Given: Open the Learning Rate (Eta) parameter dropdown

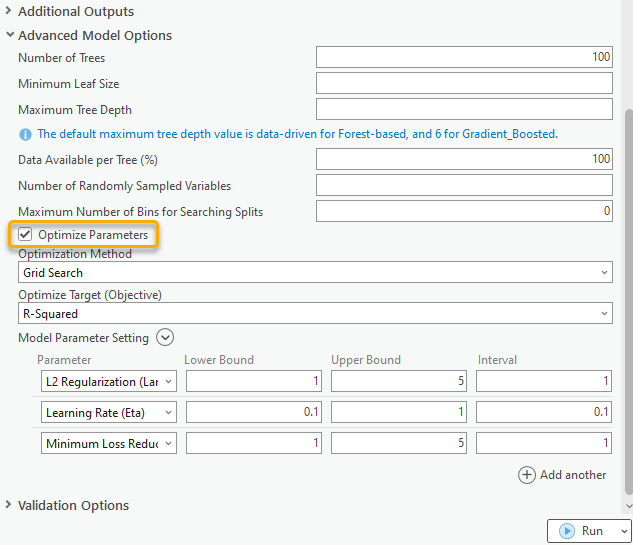Looking at the screenshot, I should pos(110,412).
